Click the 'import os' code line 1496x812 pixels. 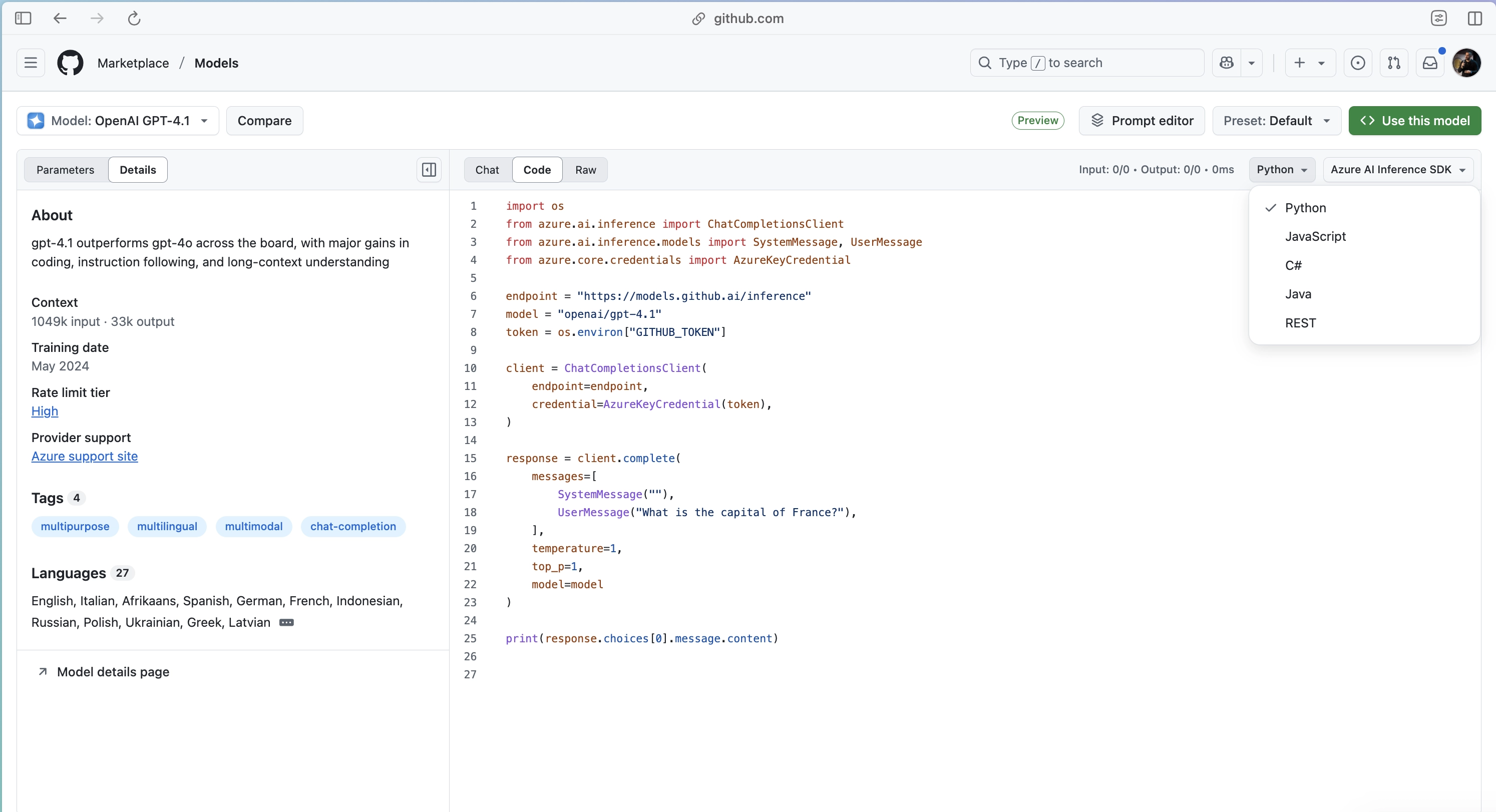pos(534,206)
